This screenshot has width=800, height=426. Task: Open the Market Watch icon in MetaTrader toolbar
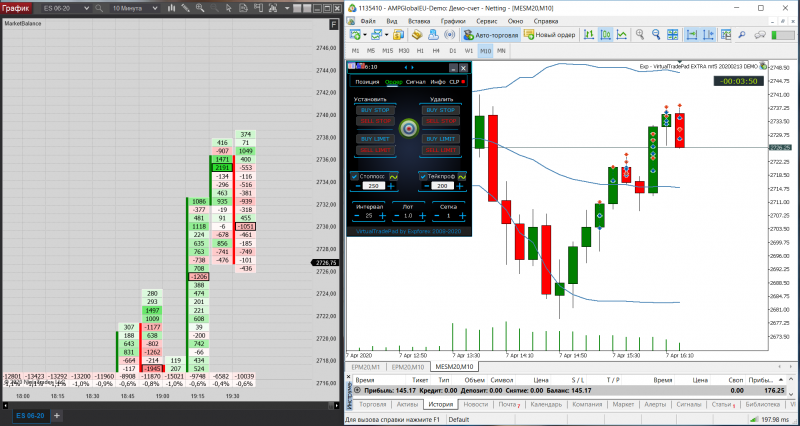[398, 35]
